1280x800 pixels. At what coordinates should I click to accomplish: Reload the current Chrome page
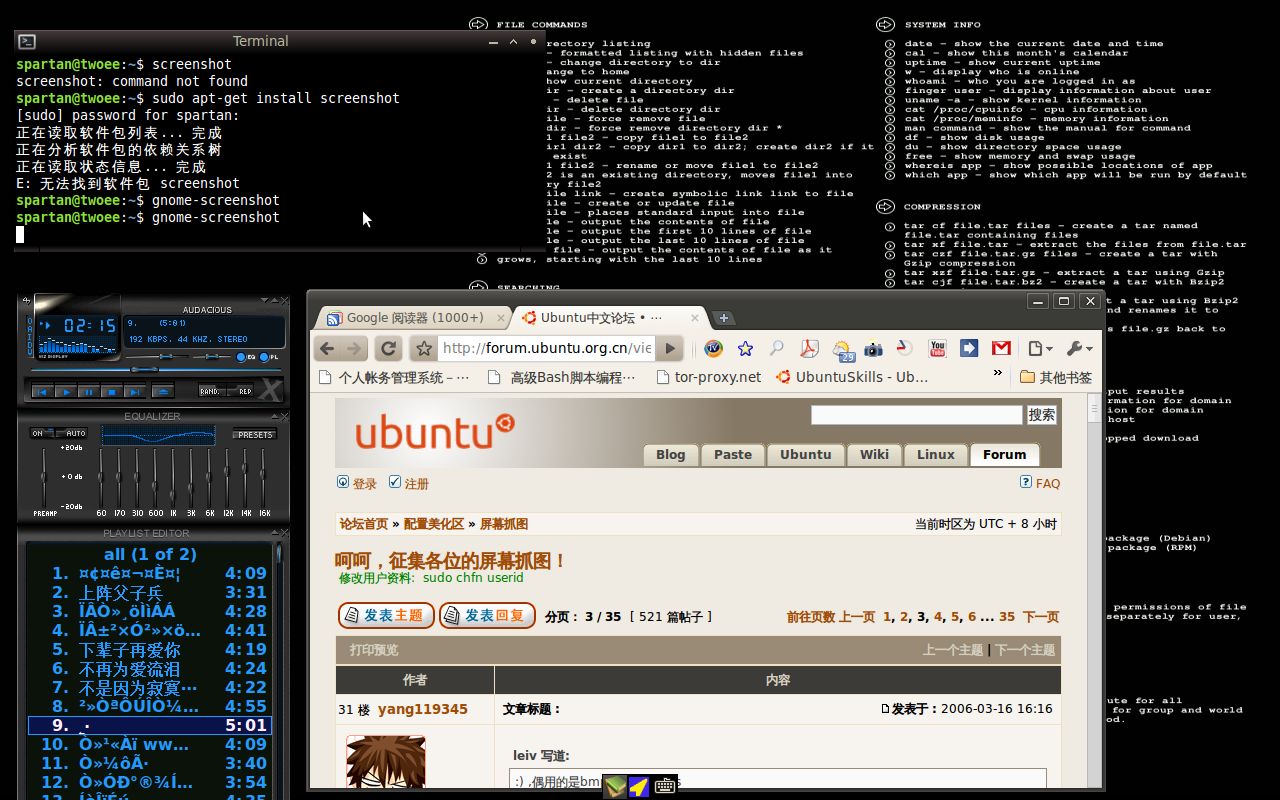click(388, 348)
